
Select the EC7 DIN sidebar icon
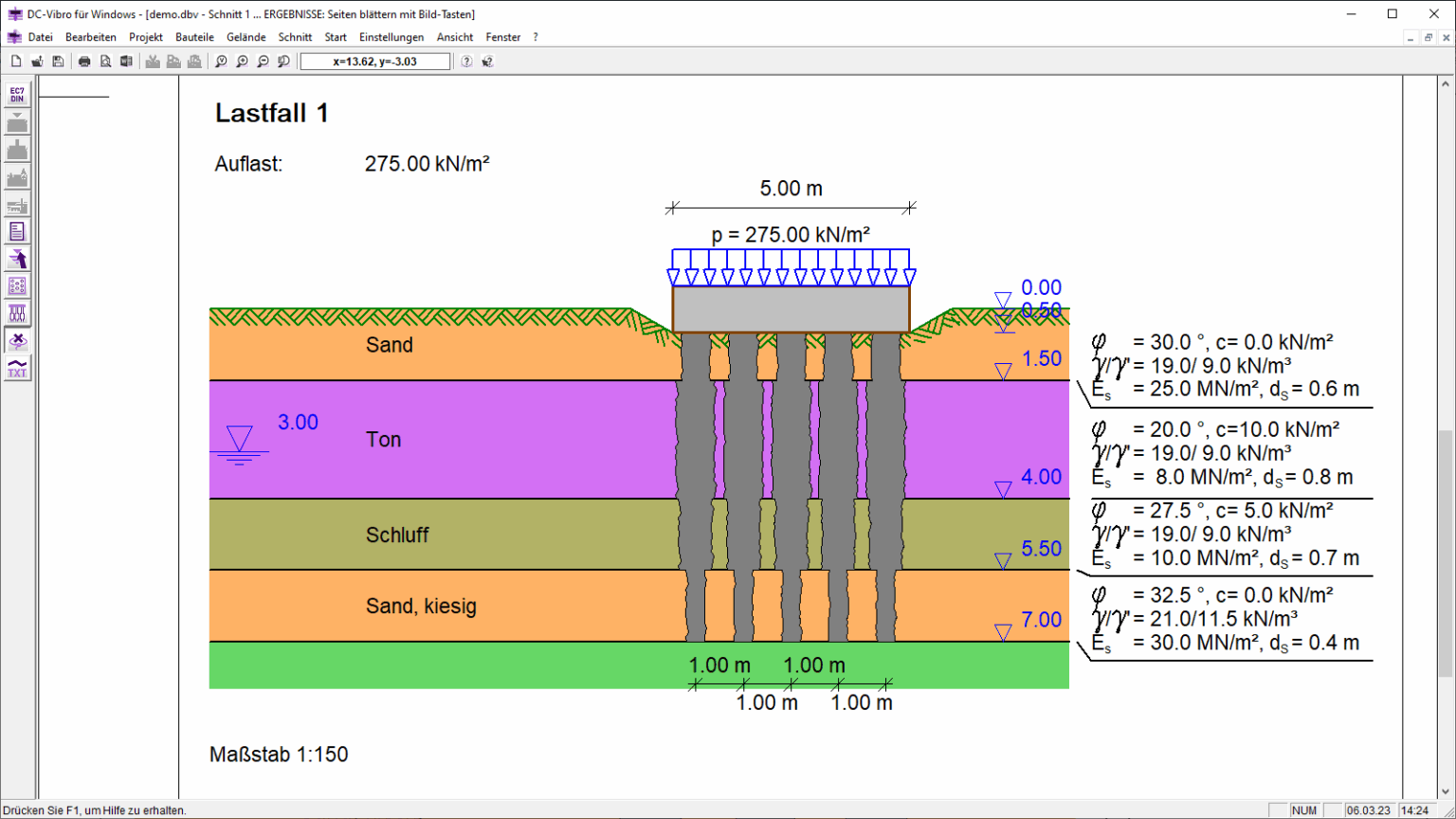pyautogui.click(x=17, y=95)
